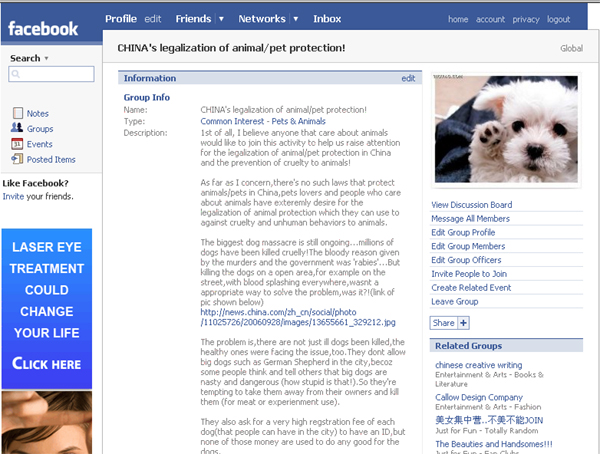The image size is (600, 454).
Task: Focus the search input field
Action: coord(51,74)
